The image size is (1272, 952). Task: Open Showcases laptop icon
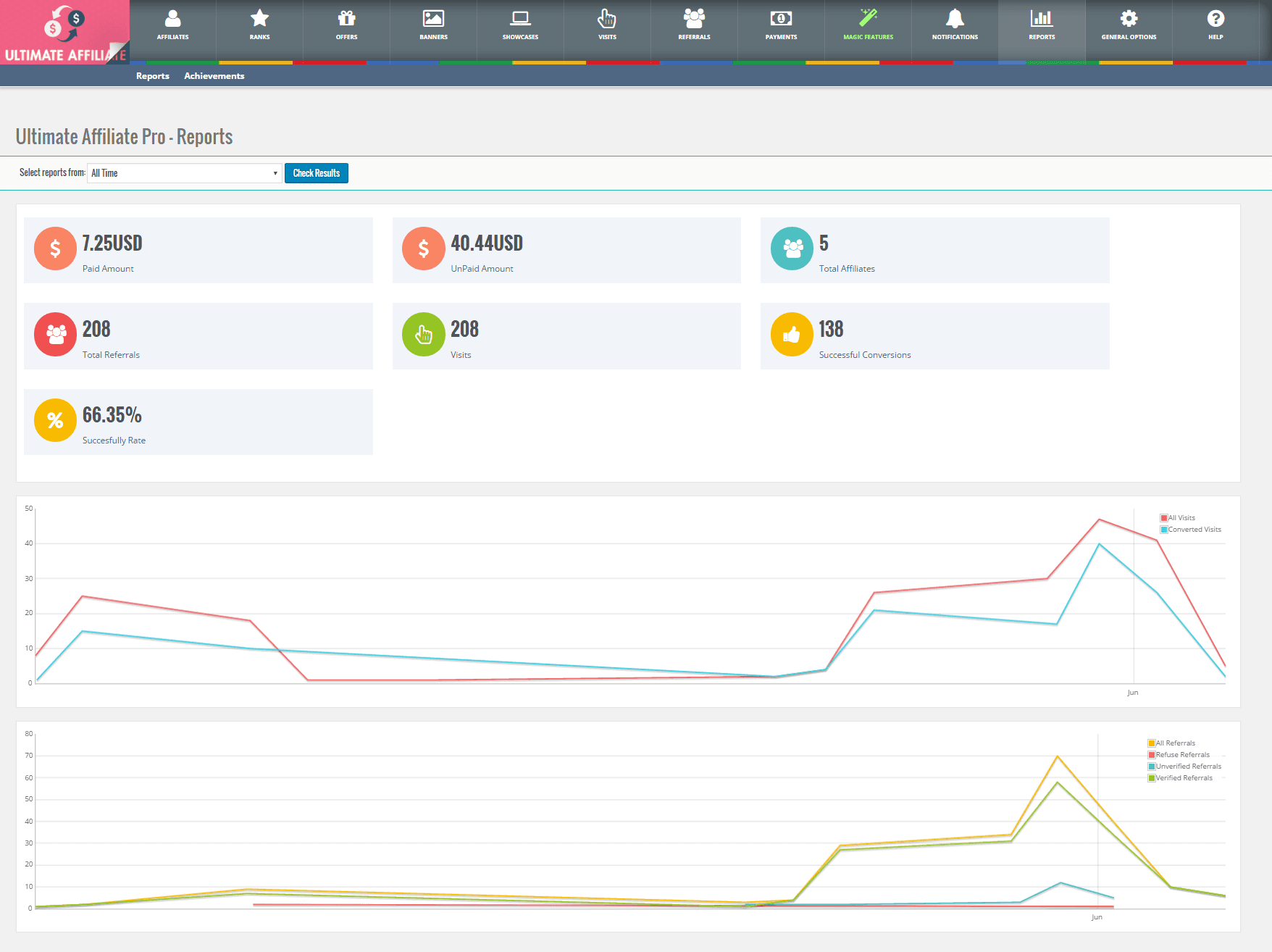click(520, 19)
